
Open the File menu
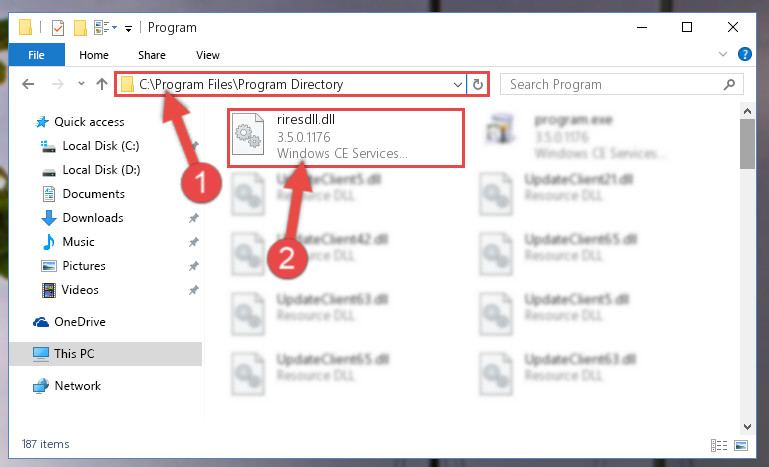(x=36, y=55)
